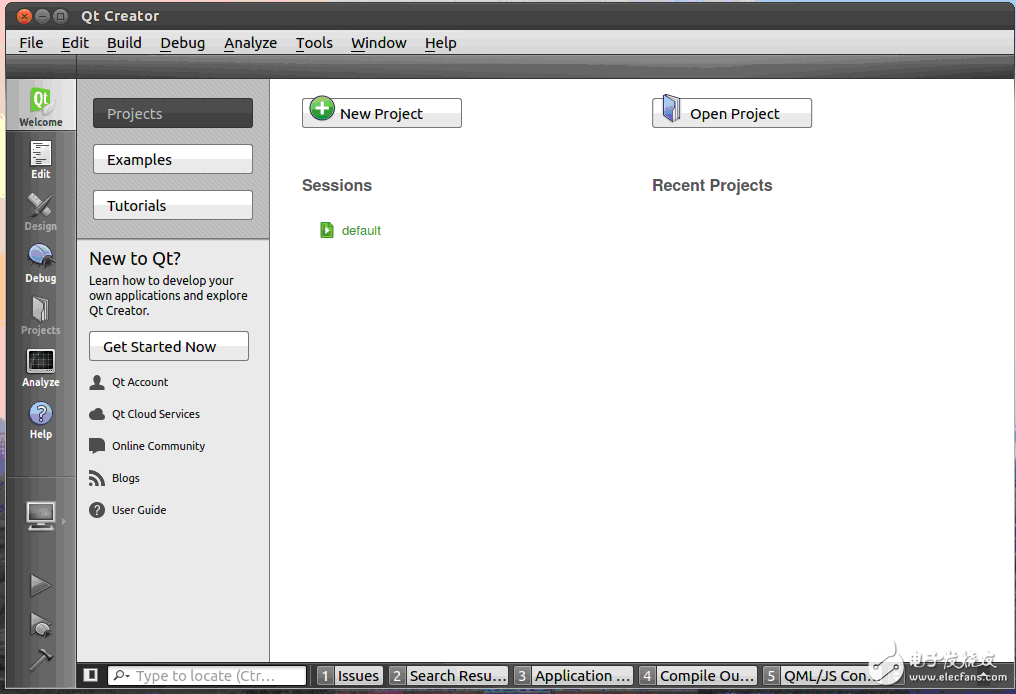
Task: Click the default session green icon
Action: (327, 230)
